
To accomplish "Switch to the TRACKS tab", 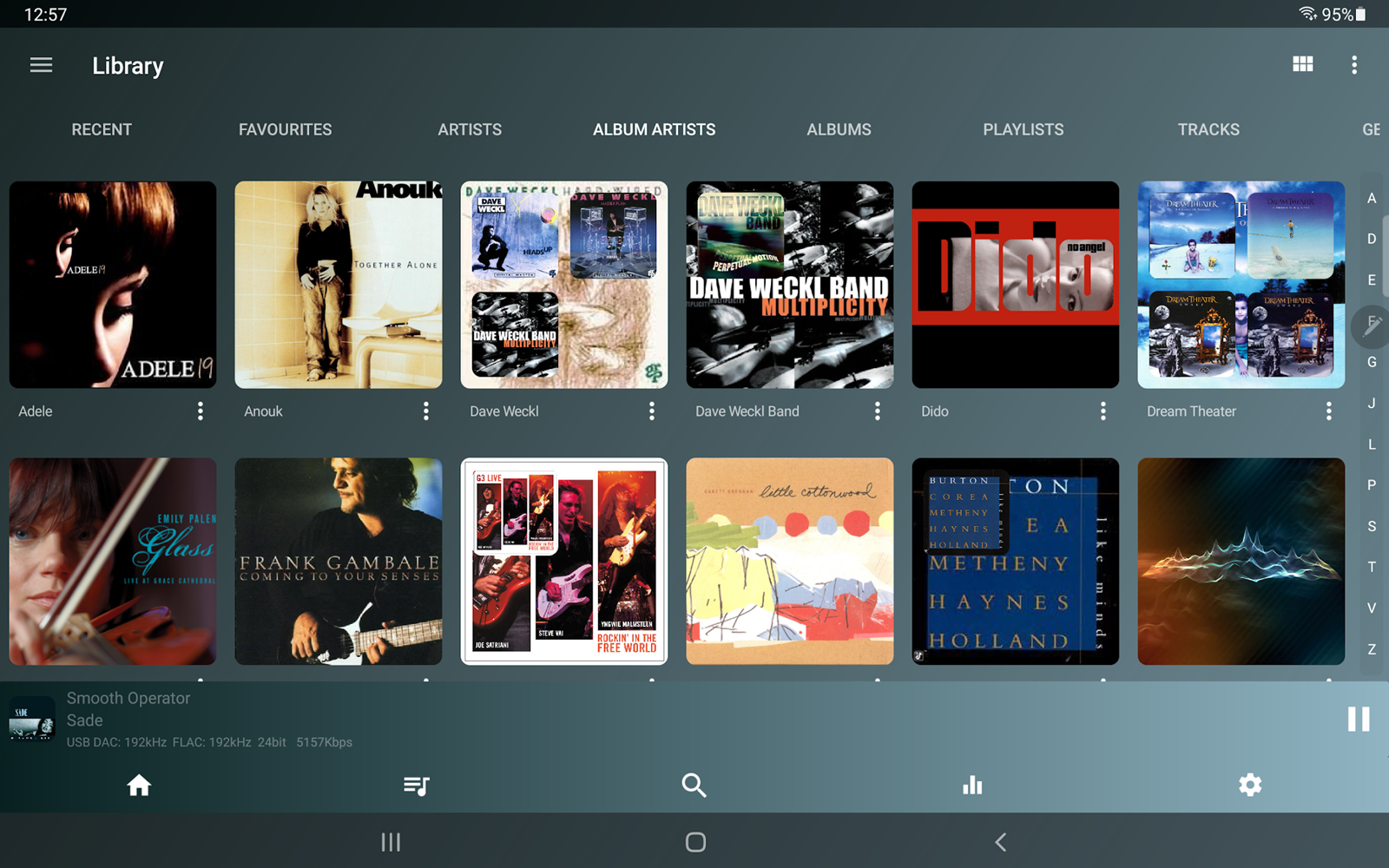I will coord(1208,129).
